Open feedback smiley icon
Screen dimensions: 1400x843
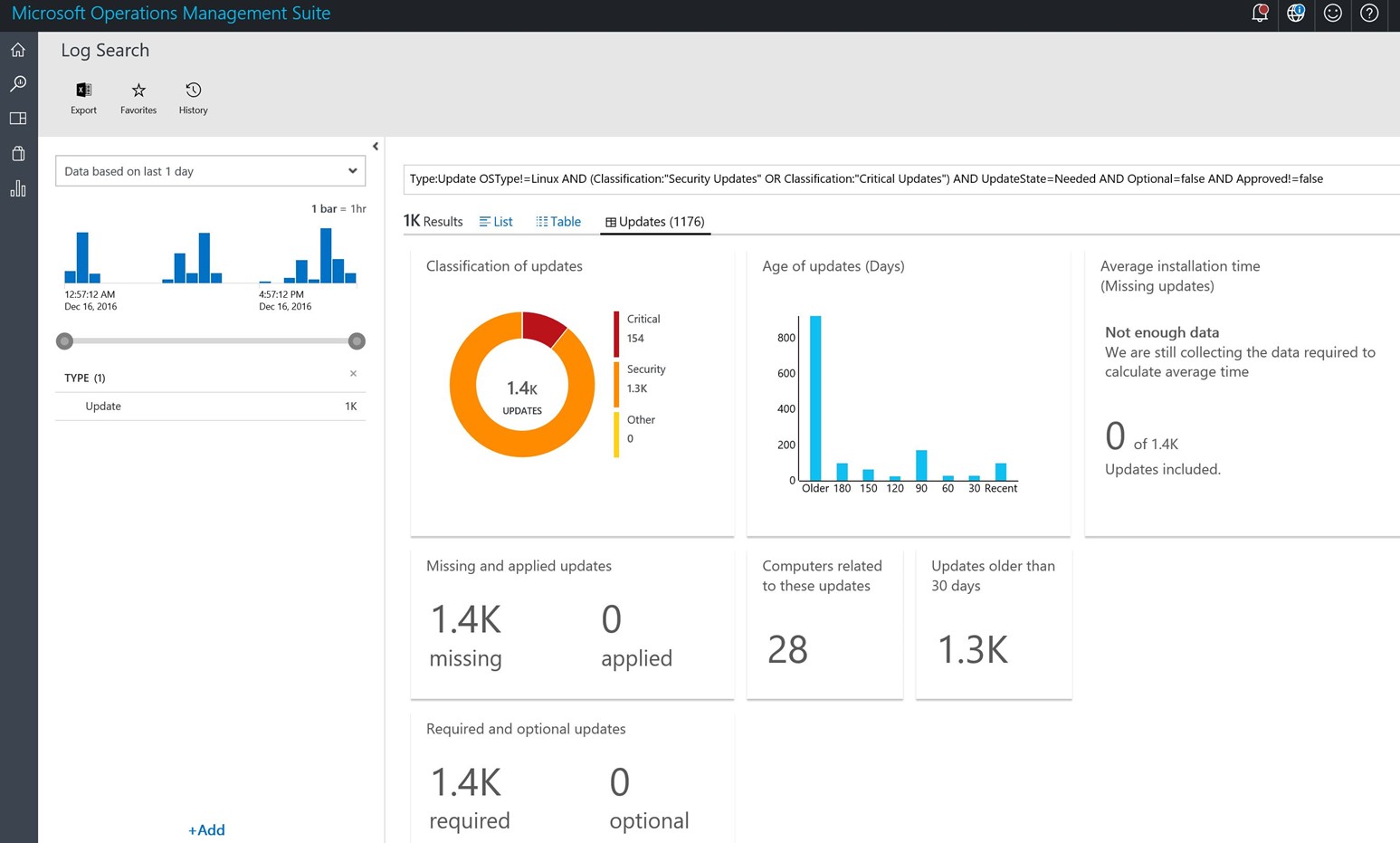pyautogui.click(x=1332, y=14)
